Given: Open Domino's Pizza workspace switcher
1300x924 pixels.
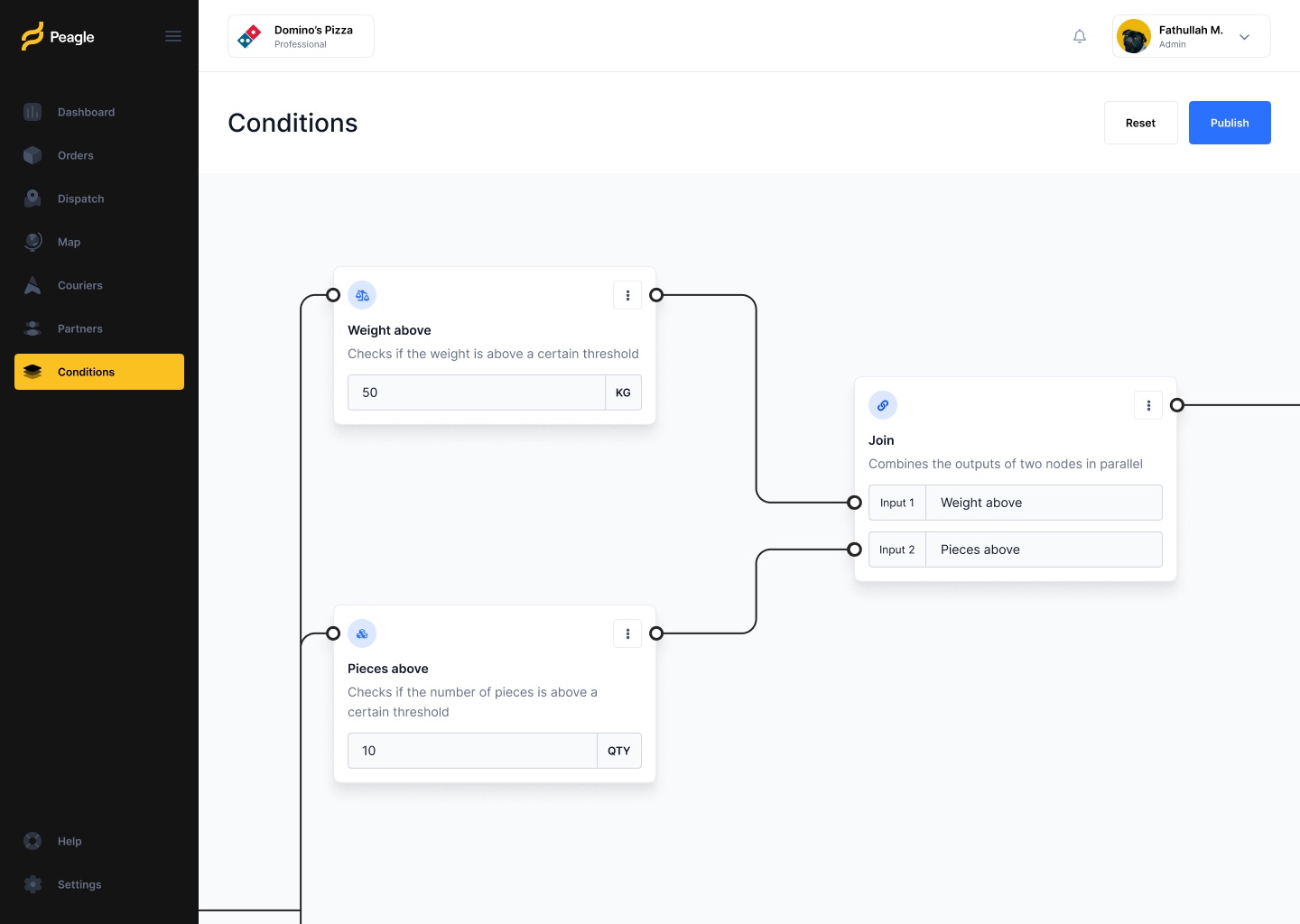Looking at the screenshot, I should coord(301,36).
